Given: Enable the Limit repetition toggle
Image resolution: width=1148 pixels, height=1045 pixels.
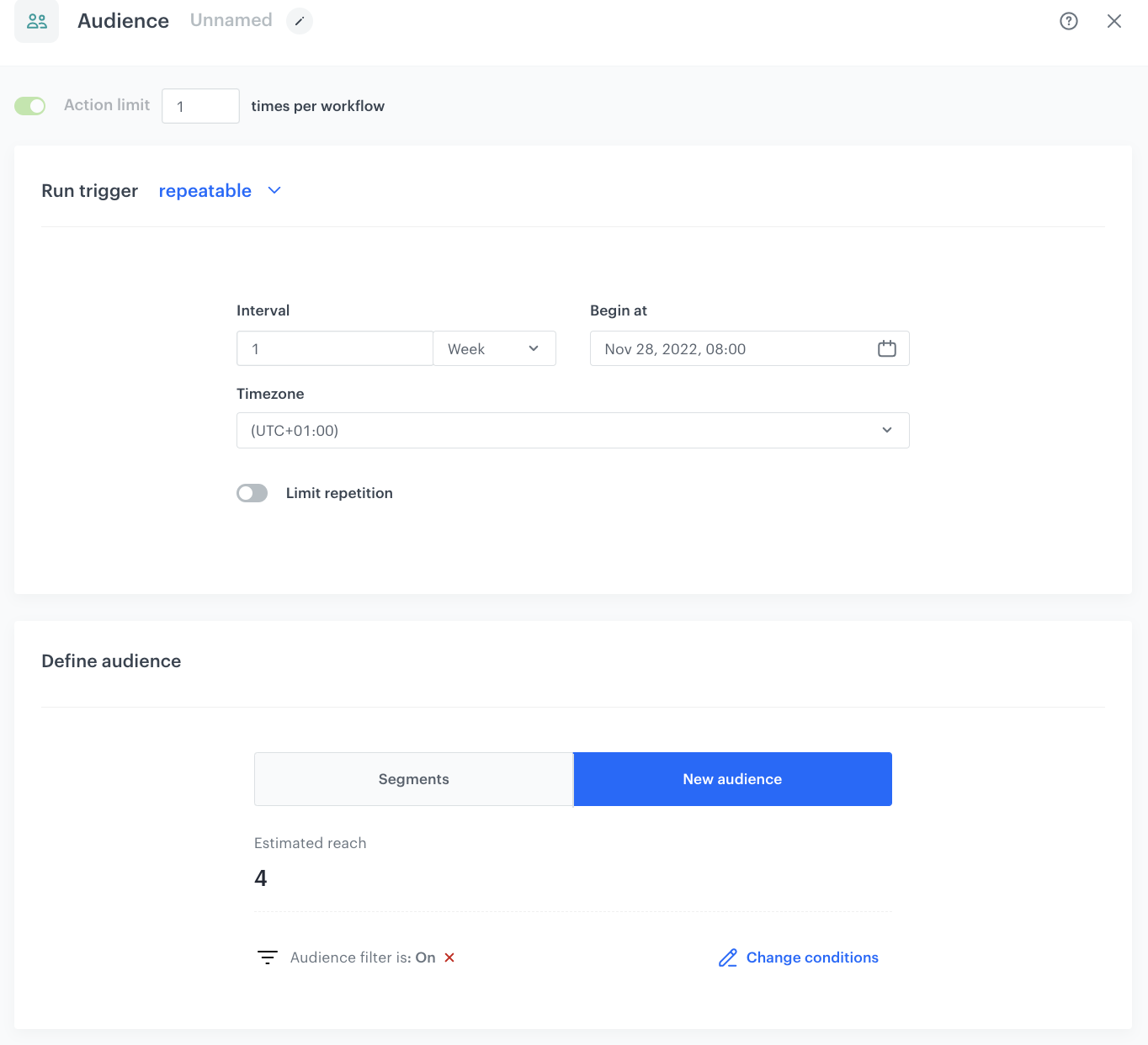Looking at the screenshot, I should point(252,493).
